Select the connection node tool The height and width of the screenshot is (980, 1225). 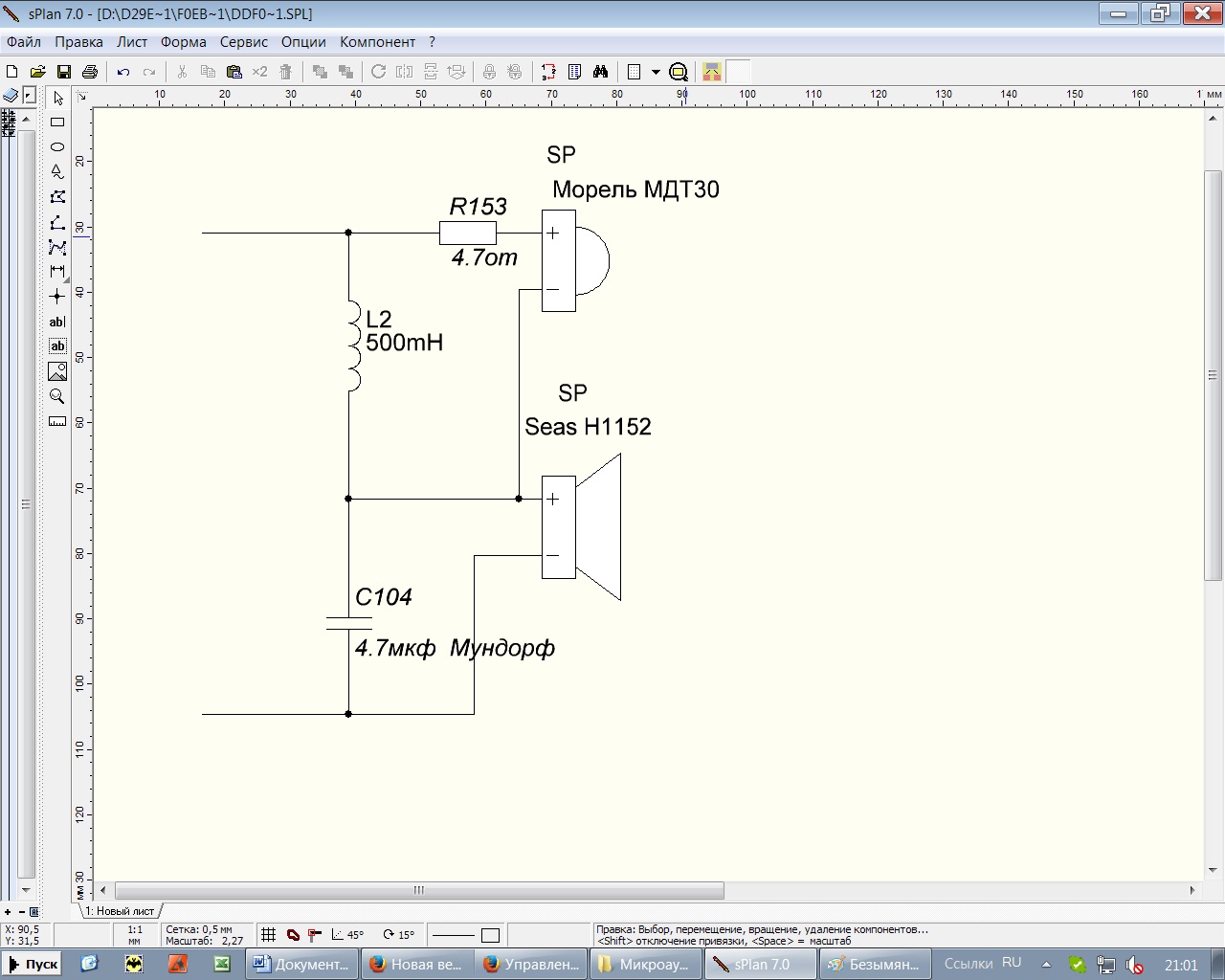pos(57,297)
